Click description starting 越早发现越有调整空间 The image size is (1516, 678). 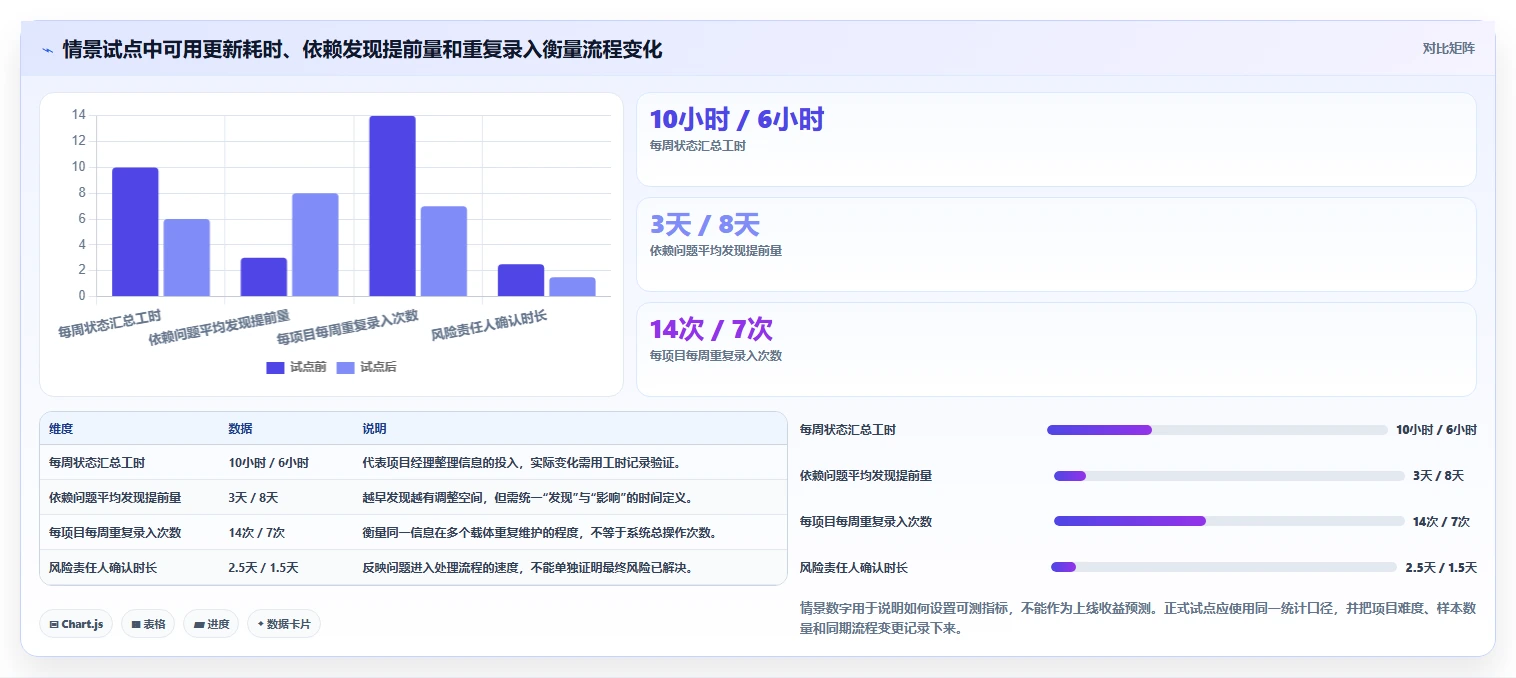[x=527, y=497]
